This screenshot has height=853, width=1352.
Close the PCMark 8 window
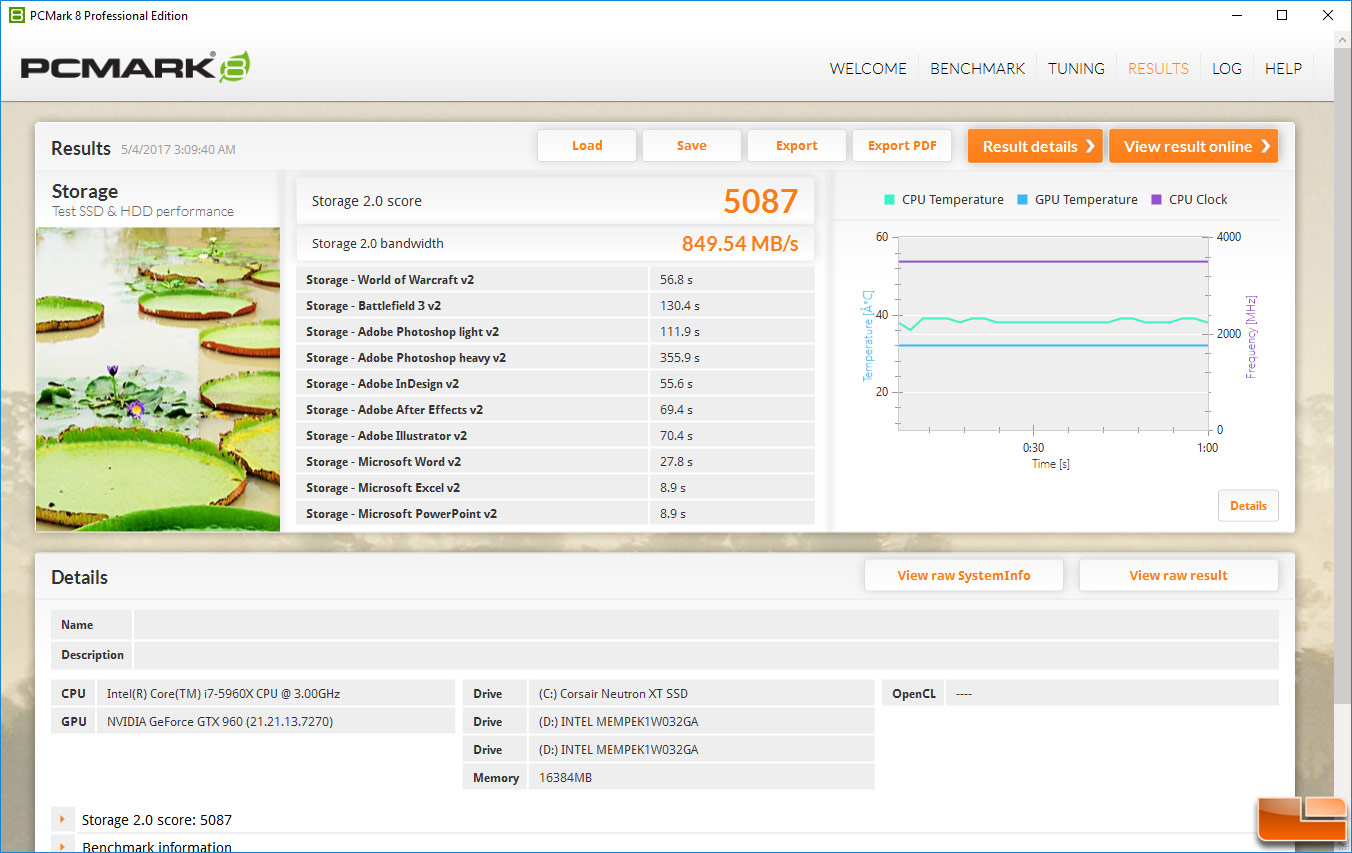1328,15
